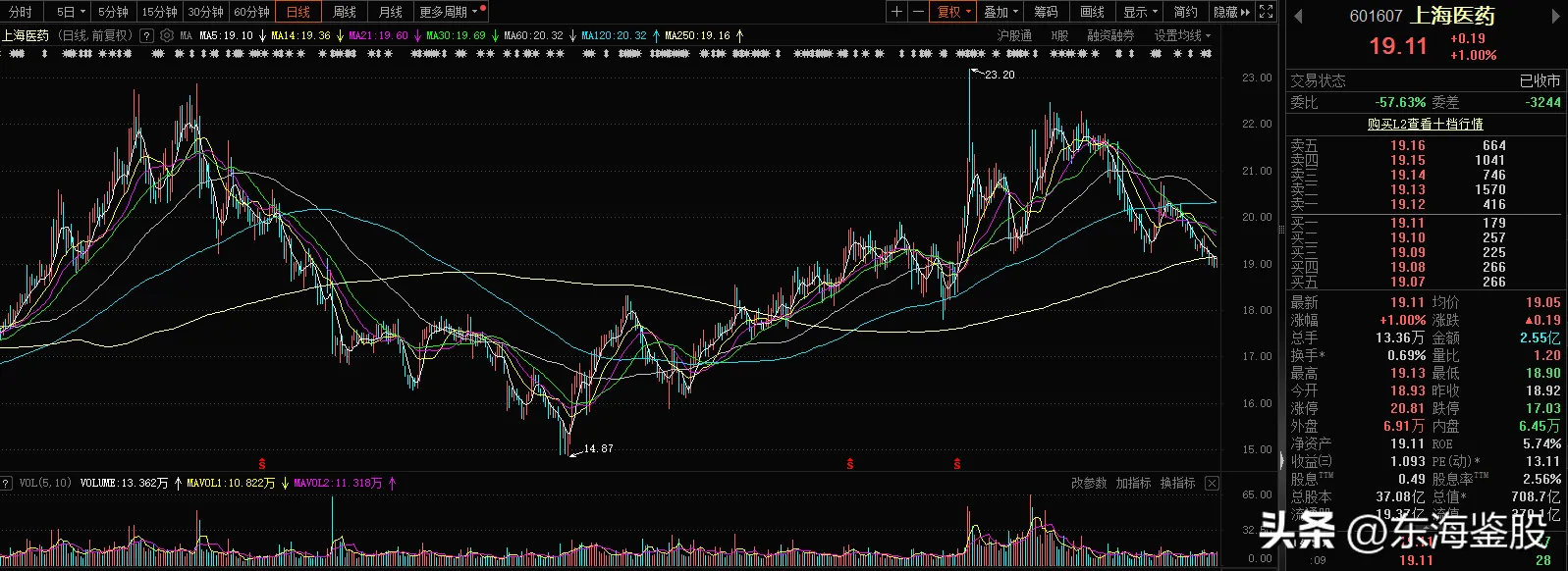Toggle the 沪股通 indicator
The image size is (1568, 571).
(x=1014, y=35)
